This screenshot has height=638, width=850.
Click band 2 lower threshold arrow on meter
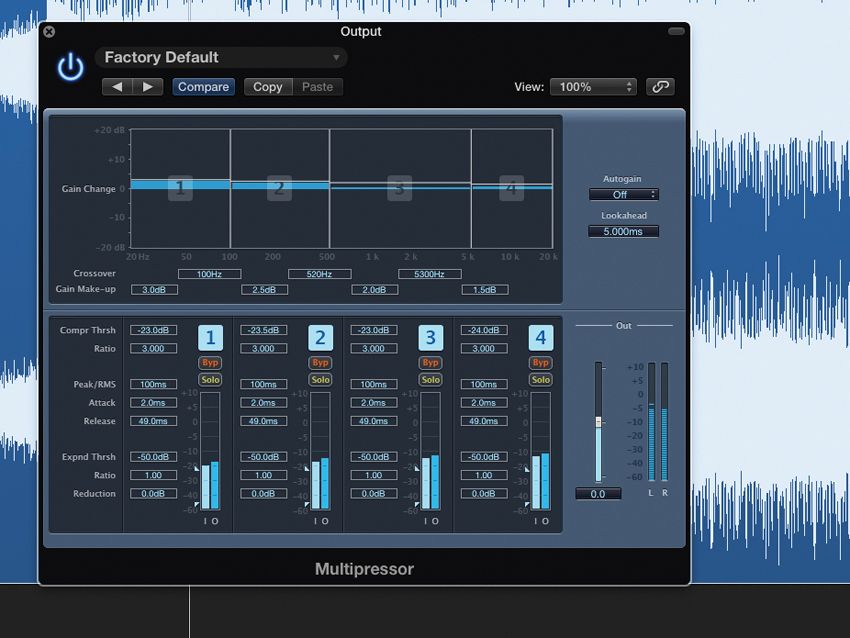click(x=307, y=505)
